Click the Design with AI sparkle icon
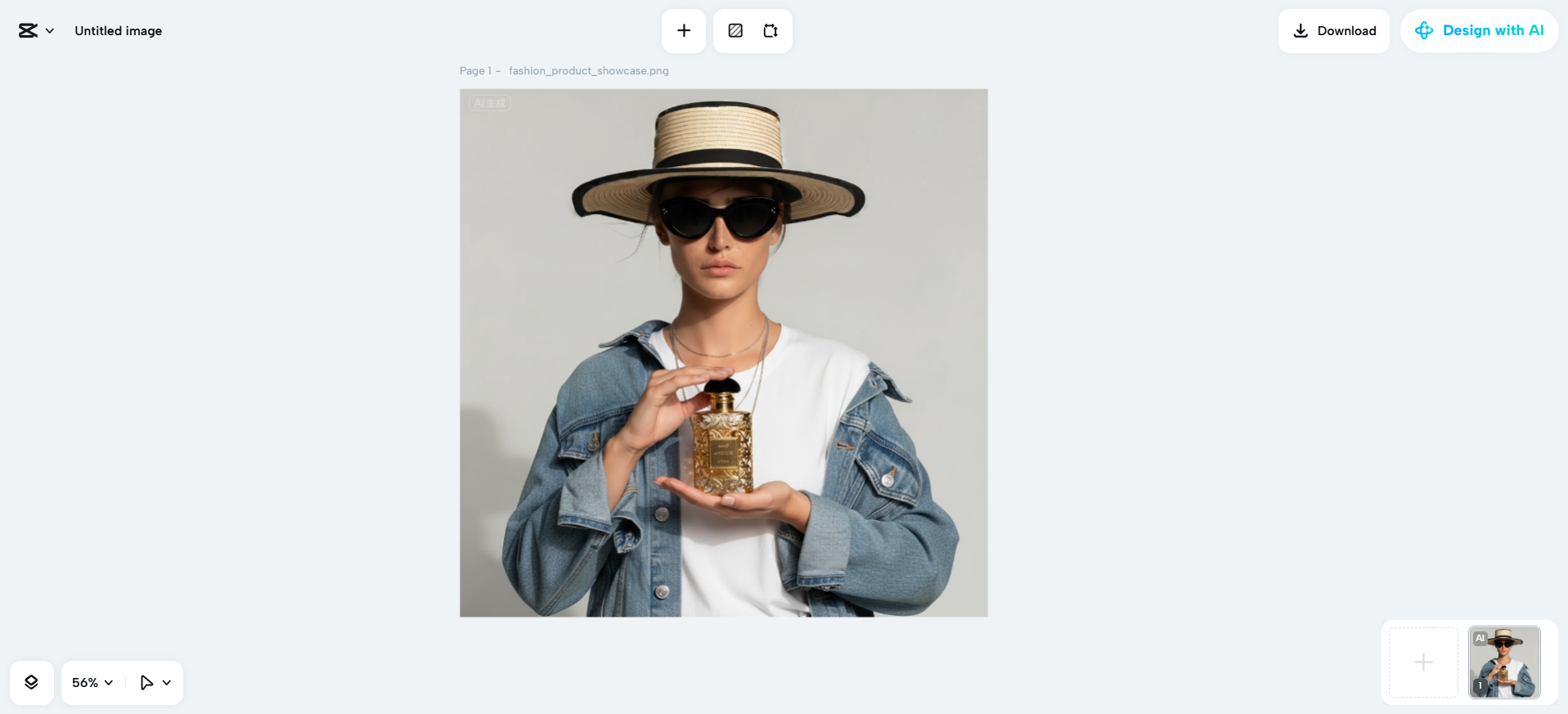This screenshot has height=714, width=1568. tap(1424, 31)
